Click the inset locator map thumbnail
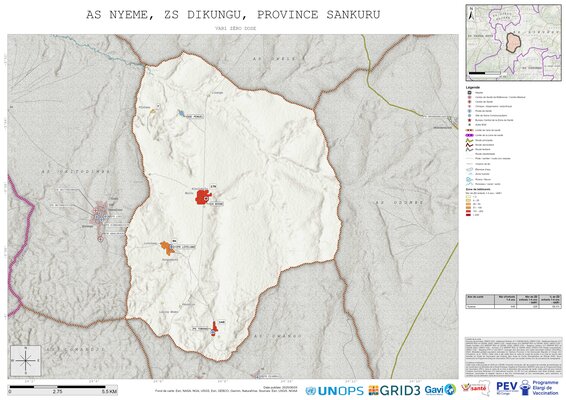This screenshot has height=400, width=566. (513, 42)
